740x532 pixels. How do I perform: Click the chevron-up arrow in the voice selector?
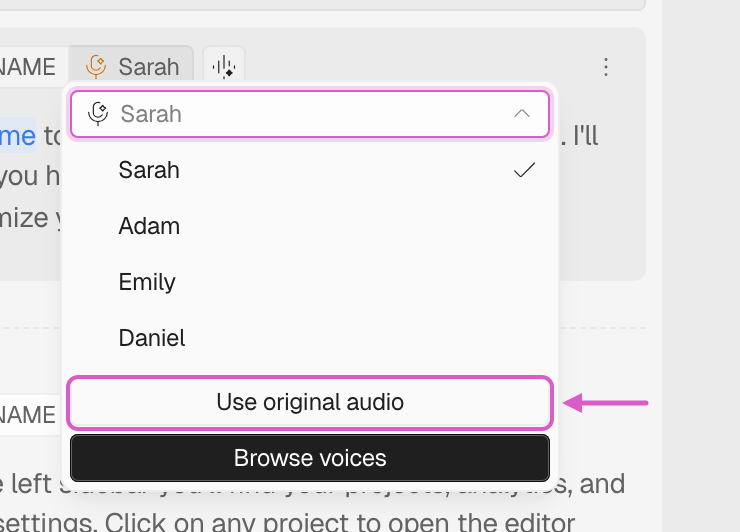[522, 114]
